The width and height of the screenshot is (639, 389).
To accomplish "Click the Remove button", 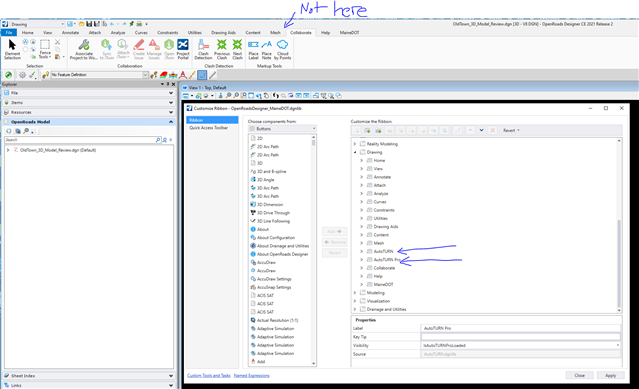I will coord(334,242).
